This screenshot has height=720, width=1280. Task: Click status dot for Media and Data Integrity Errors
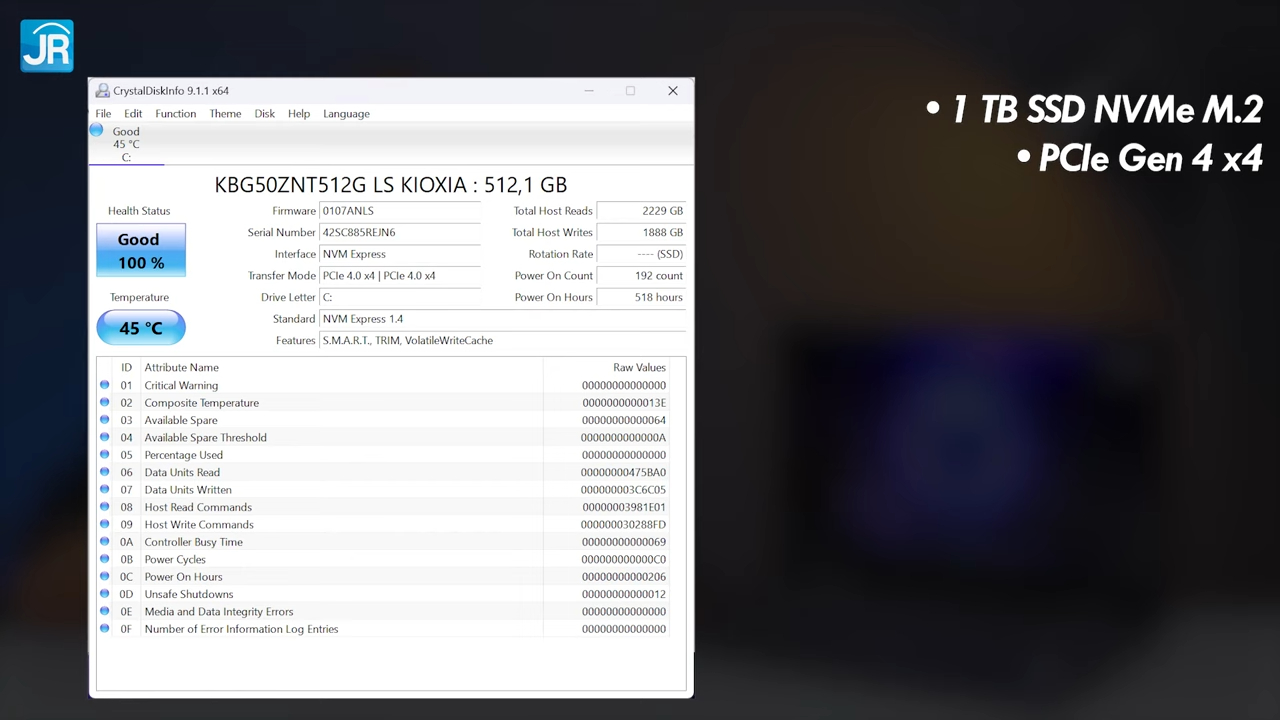point(105,611)
